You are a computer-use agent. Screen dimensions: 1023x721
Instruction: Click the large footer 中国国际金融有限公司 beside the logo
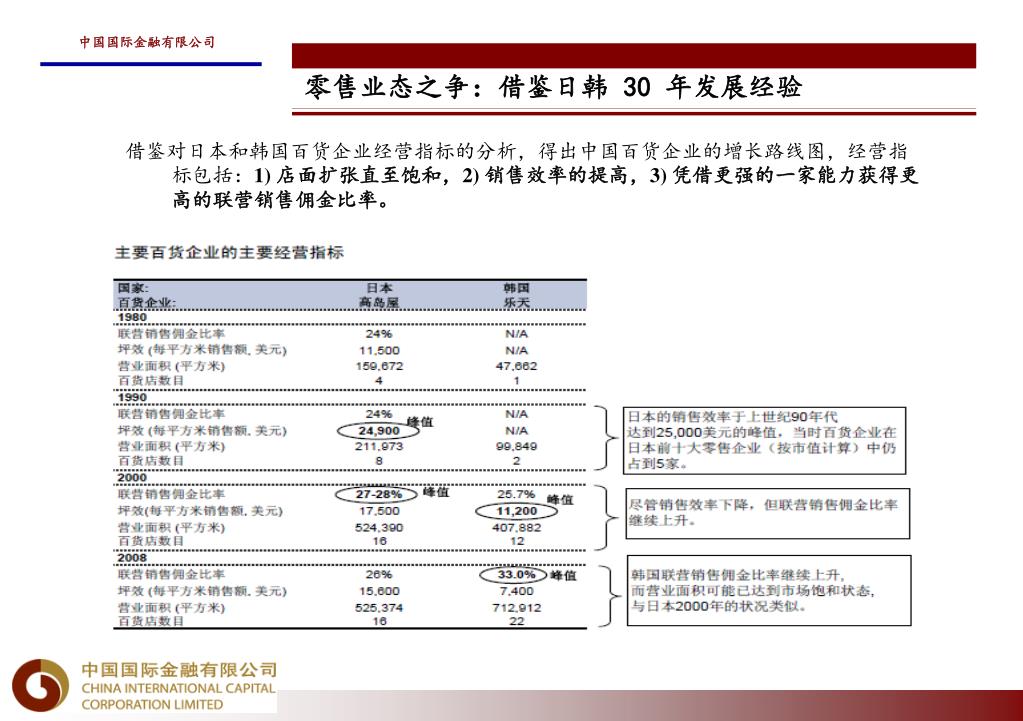point(179,669)
